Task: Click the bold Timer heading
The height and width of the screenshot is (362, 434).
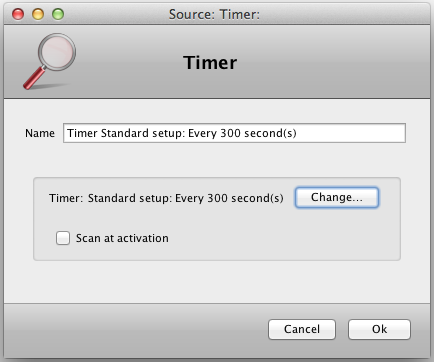Action: [210, 63]
